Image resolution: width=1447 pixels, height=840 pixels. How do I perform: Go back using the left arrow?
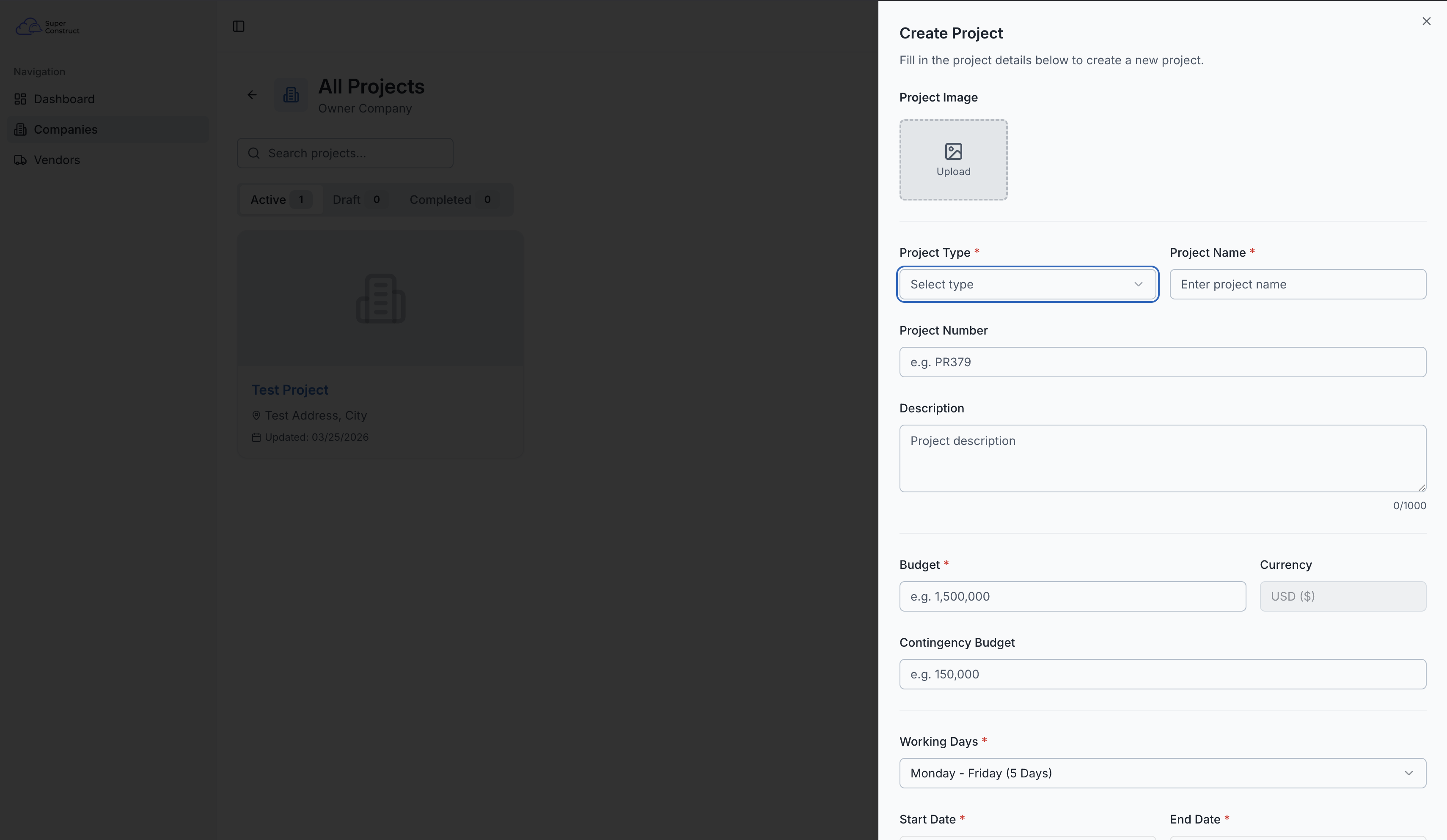point(252,95)
